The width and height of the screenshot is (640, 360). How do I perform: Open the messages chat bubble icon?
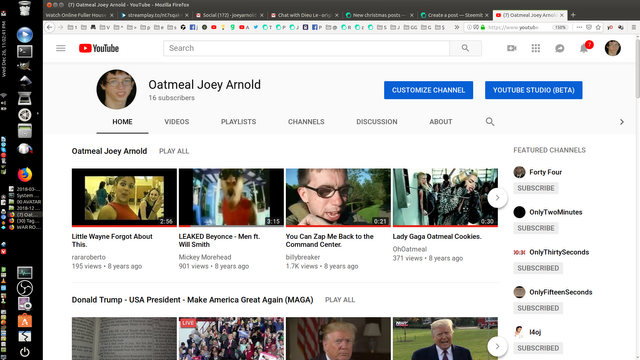(560, 48)
